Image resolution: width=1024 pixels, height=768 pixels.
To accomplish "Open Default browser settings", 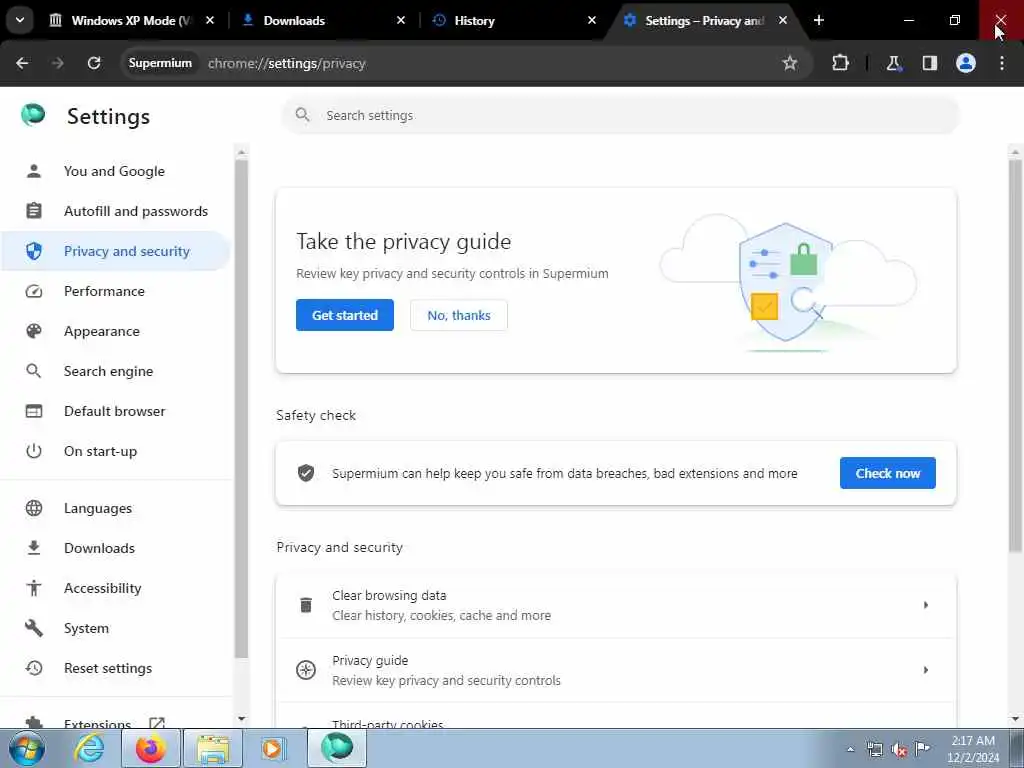I will tap(115, 411).
